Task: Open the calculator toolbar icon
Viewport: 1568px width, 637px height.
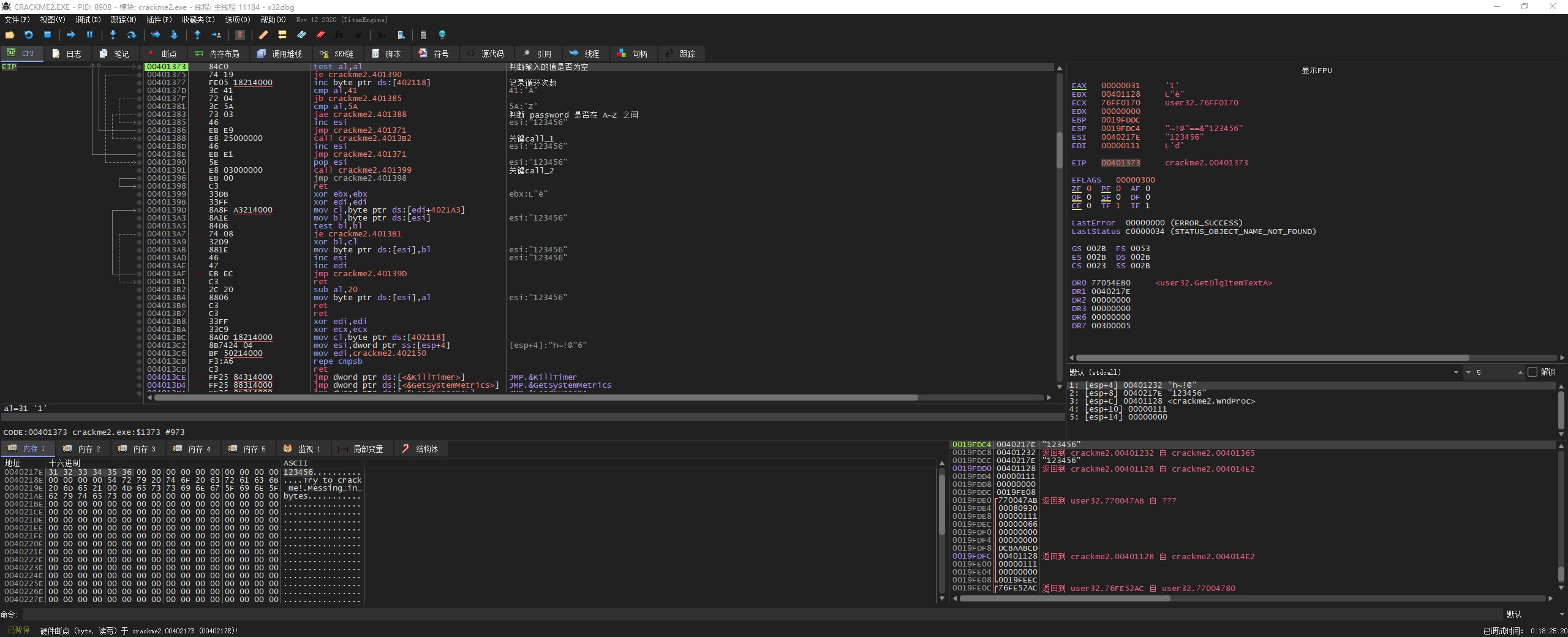Action: coord(423,35)
